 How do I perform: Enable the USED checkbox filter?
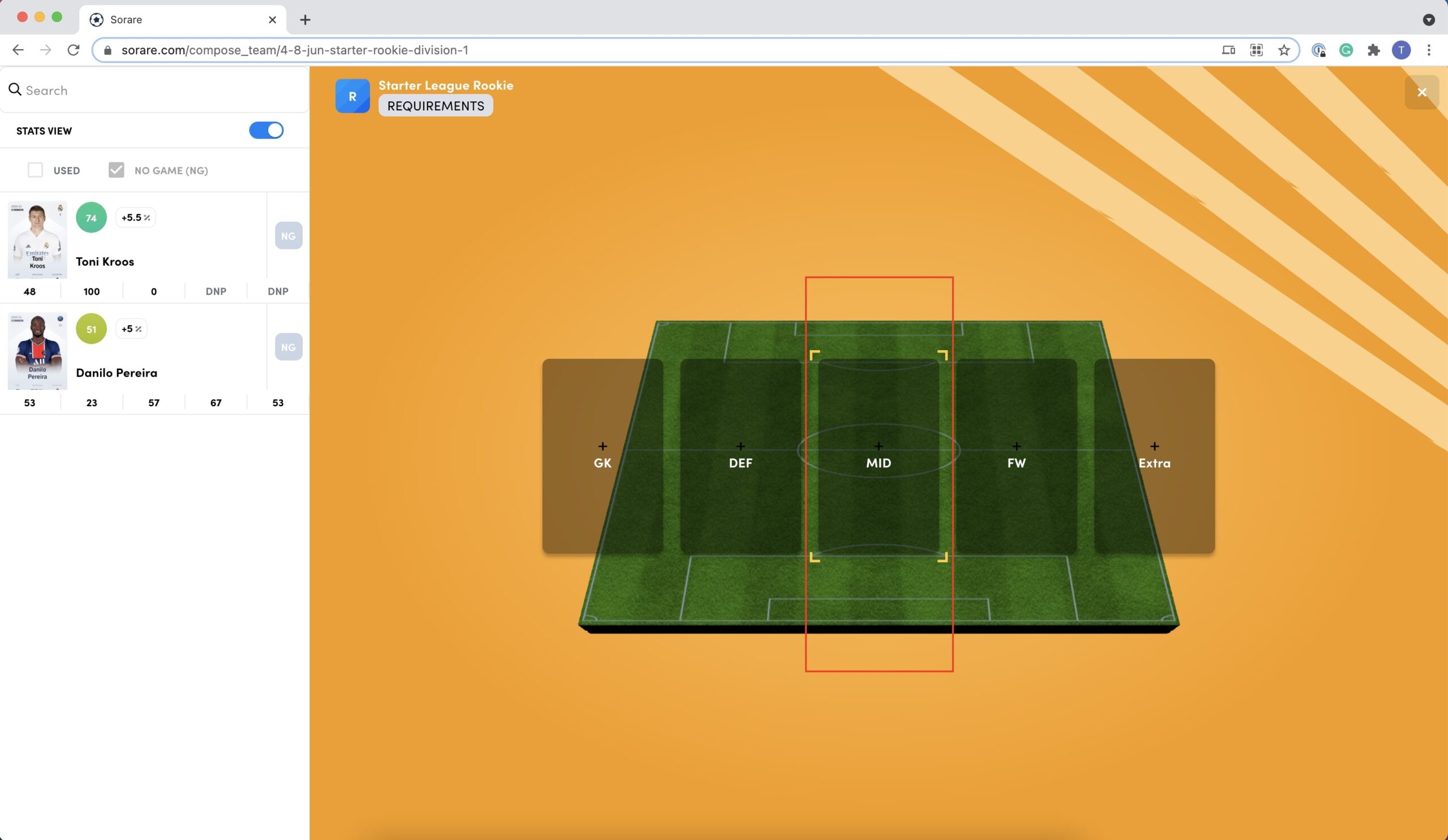point(35,170)
